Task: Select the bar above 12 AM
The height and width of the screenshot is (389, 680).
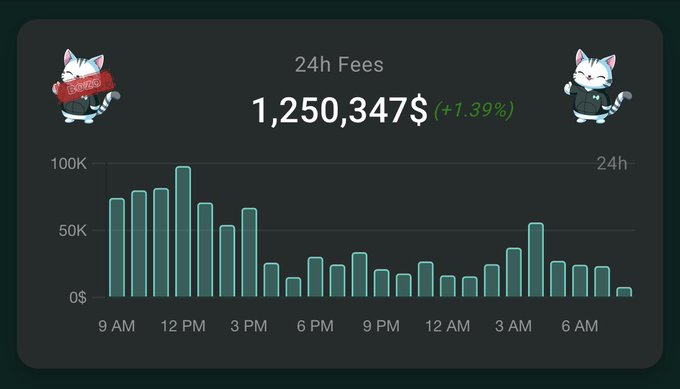Action: click(x=448, y=286)
